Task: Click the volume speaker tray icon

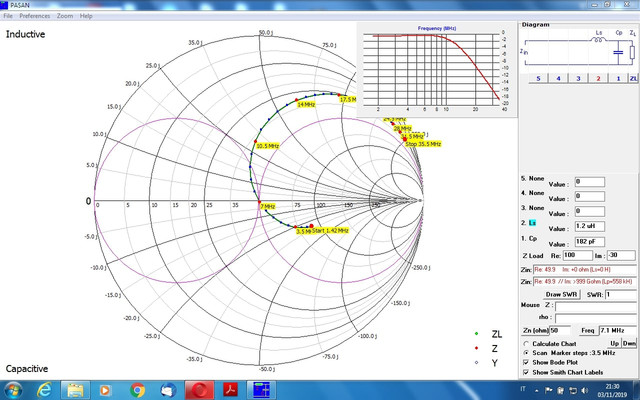Action: (x=584, y=391)
